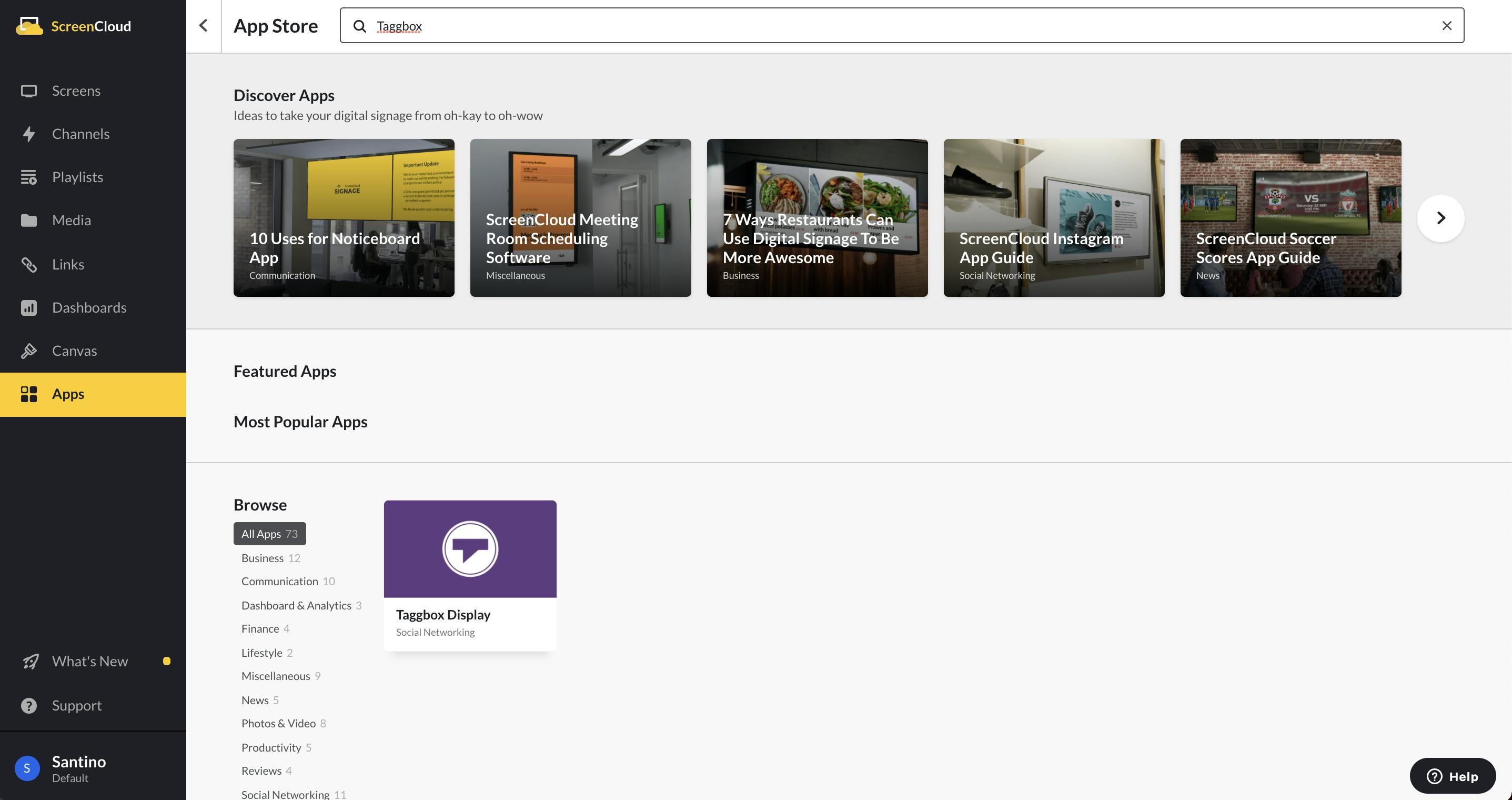The width and height of the screenshot is (1512, 800).
Task: Click the yellow What's New notification dot
Action: (167, 662)
